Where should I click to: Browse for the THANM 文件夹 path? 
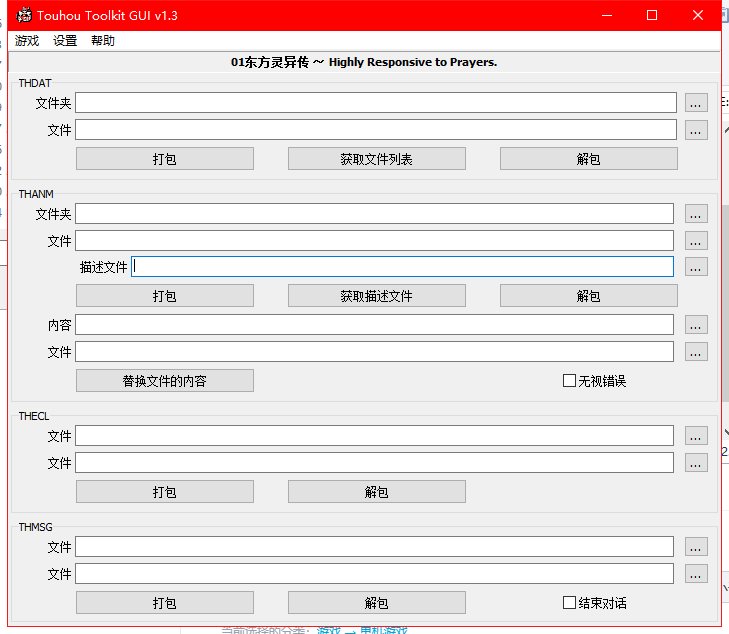point(696,214)
